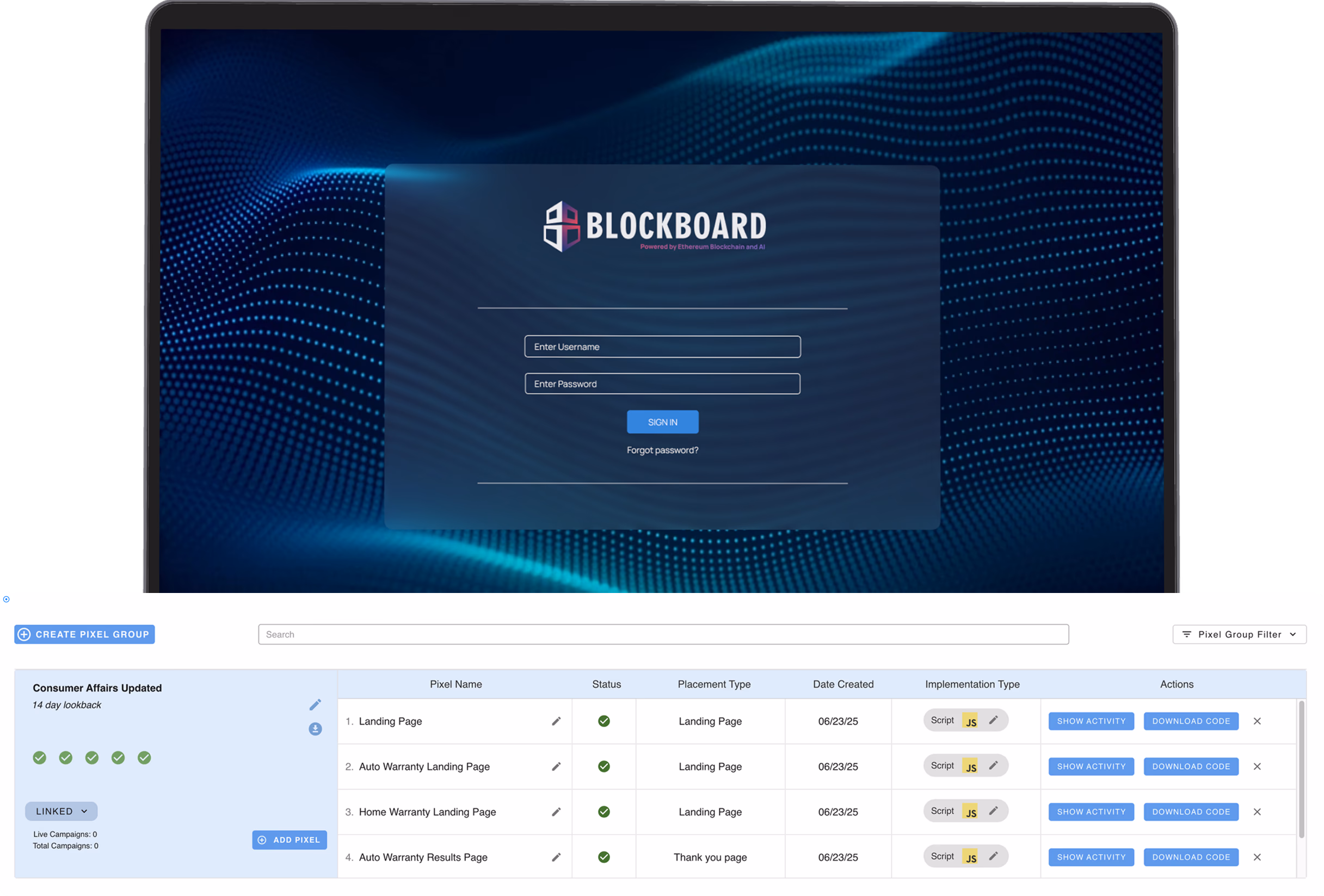Click status check for Auto Warranty Results Page
The image size is (1324, 896).
click(x=604, y=857)
